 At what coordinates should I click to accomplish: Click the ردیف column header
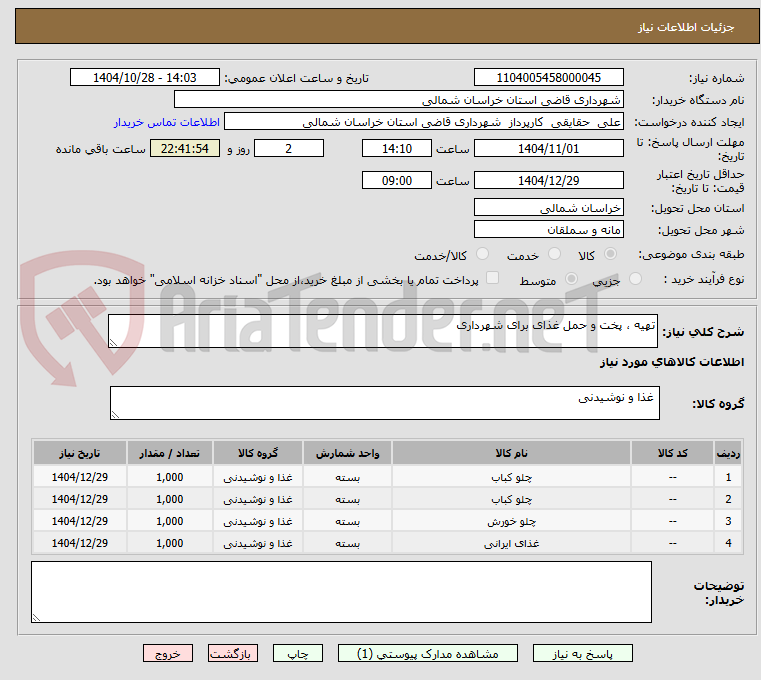point(728,453)
